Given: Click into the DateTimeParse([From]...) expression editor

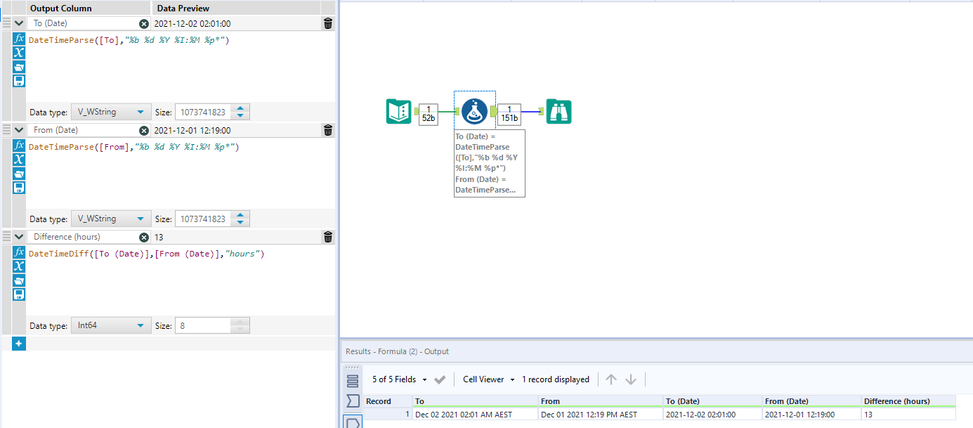Looking at the screenshot, I should click(x=180, y=173).
